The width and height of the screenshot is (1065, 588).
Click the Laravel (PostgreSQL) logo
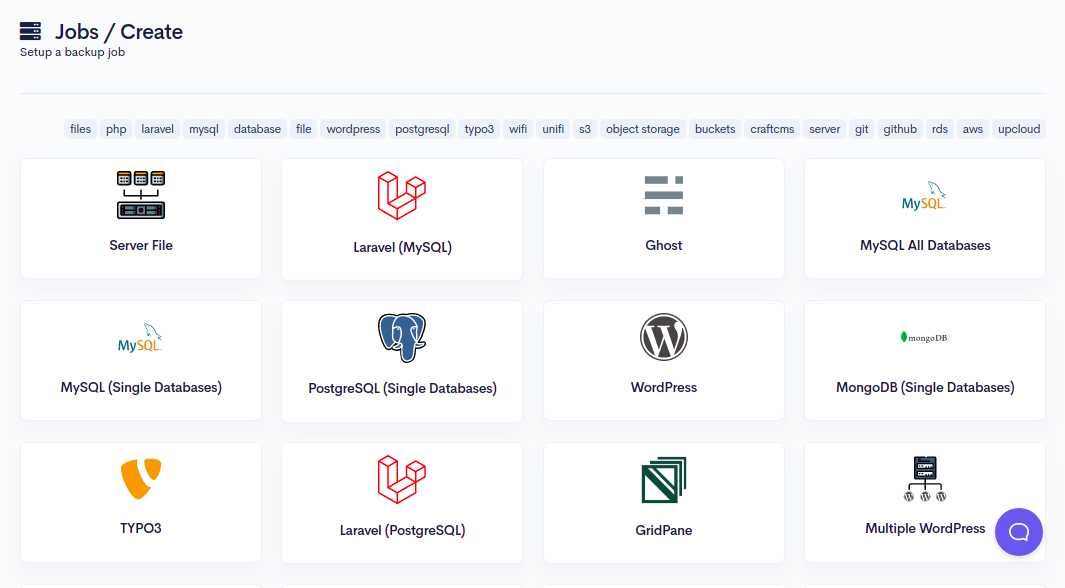pyautogui.click(x=402, y=479)
